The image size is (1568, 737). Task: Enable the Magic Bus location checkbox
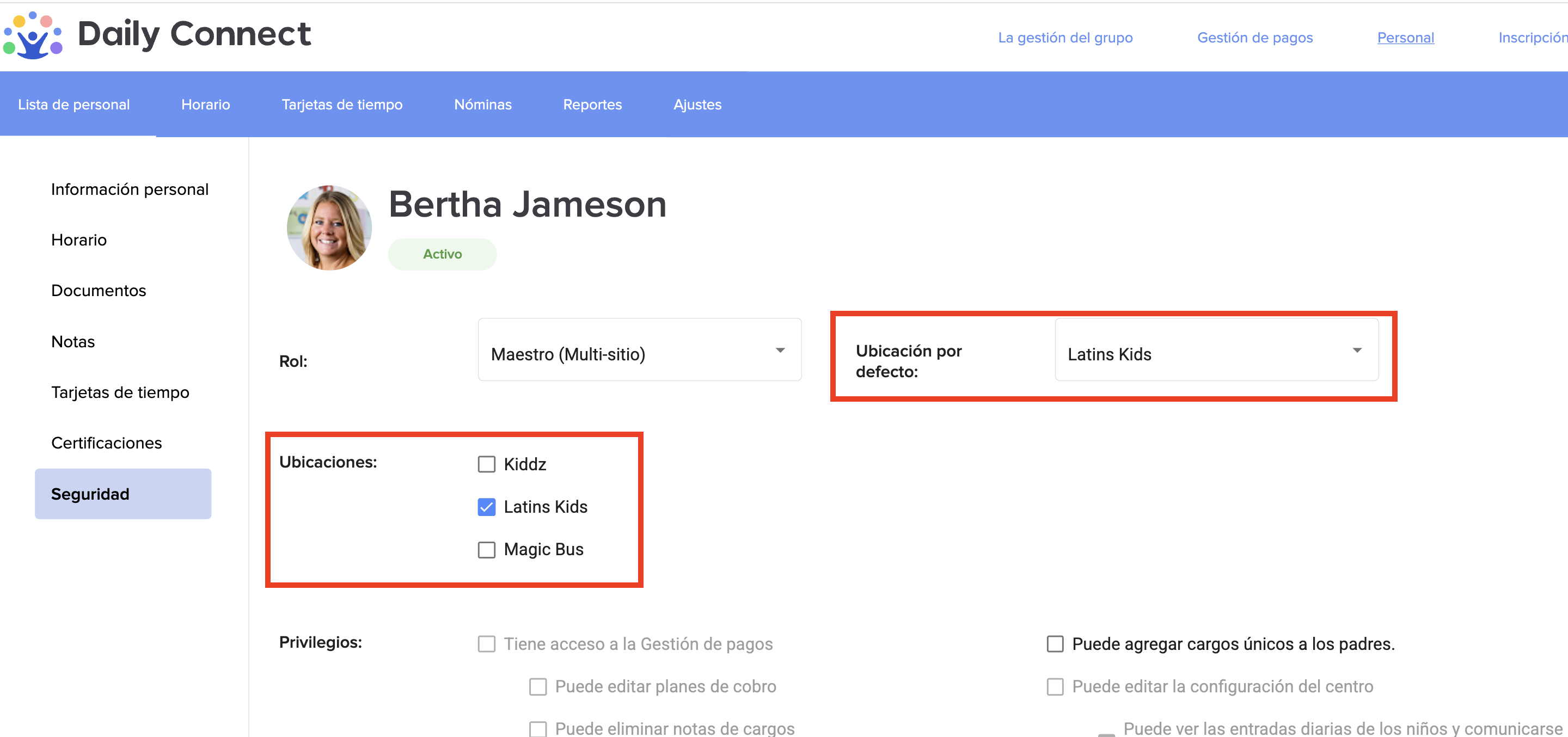[486, 550]
